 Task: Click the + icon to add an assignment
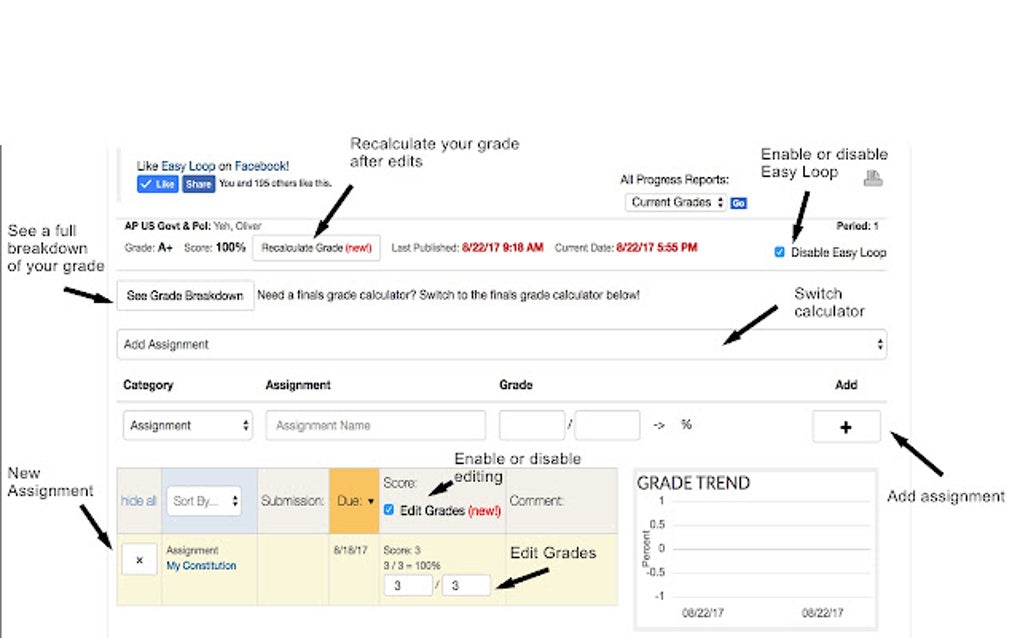pos(846,425)
